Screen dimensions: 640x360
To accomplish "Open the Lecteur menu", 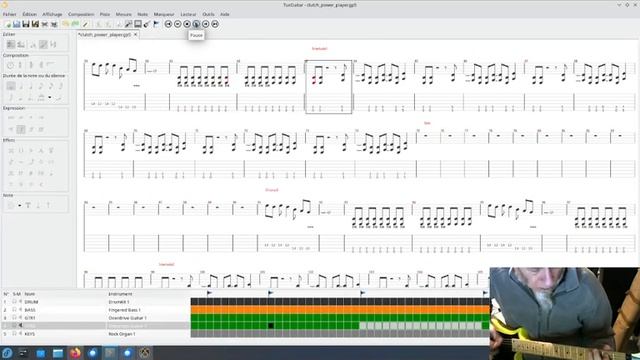I will point(188,14).
